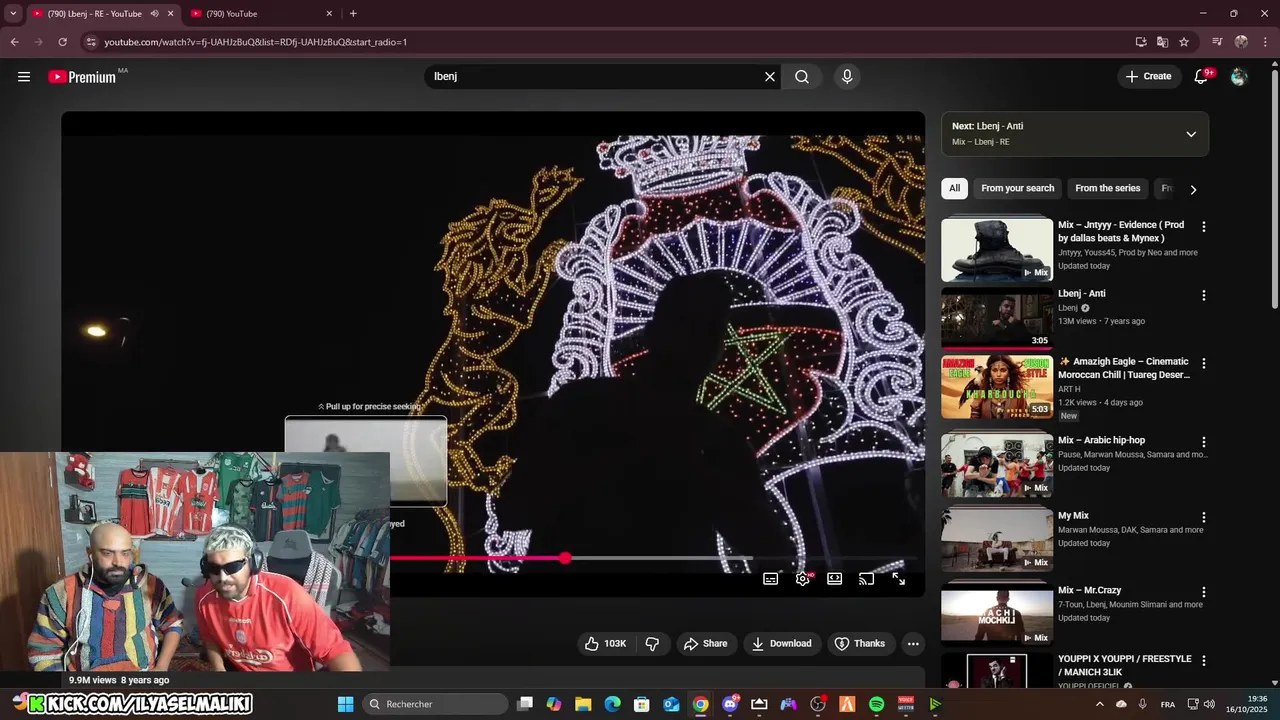The image size is (1280, 720).
Task: Open options menu for My Mix
Action: click(1204, 518)
